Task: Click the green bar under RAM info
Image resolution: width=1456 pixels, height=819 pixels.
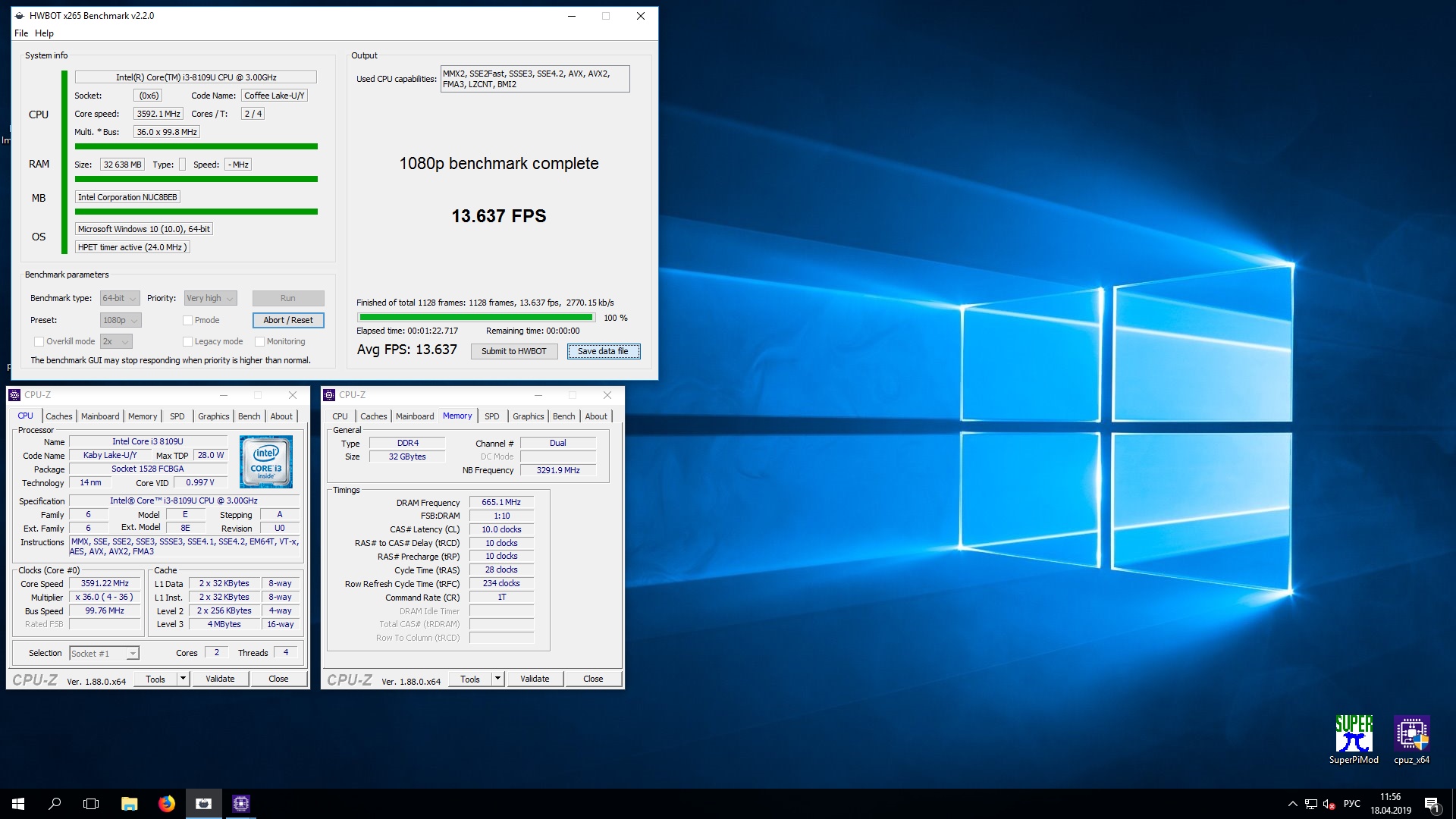Action: 196,179
